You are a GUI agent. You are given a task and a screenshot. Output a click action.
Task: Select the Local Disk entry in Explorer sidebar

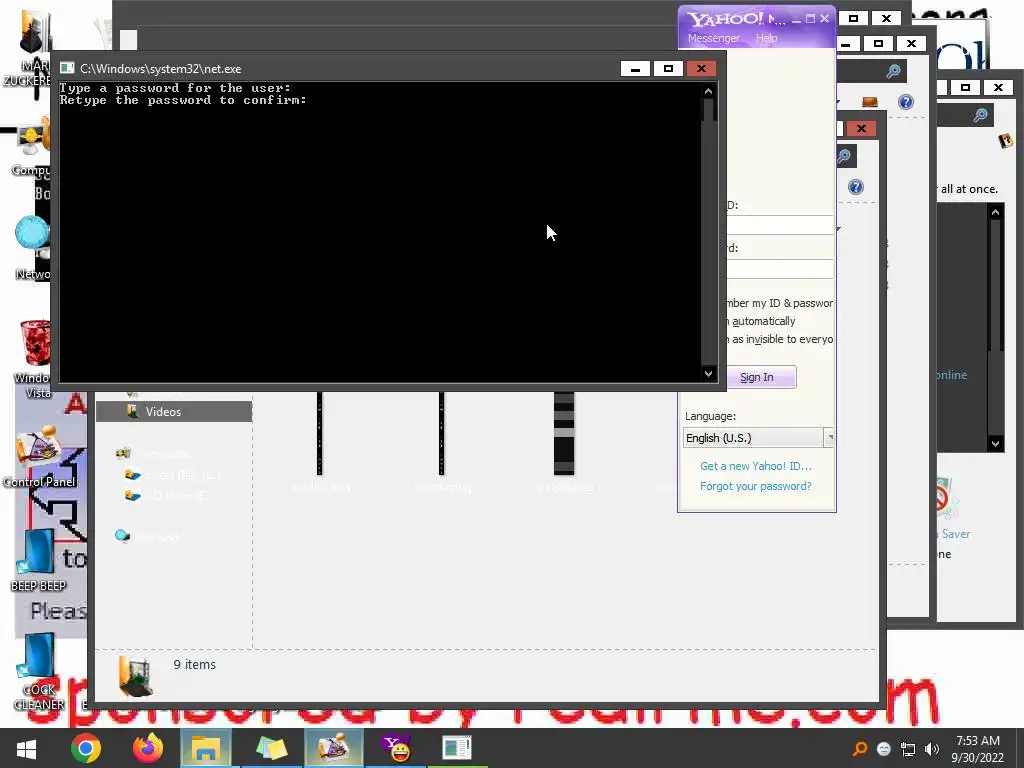pyautogui.click(x=174, y=475)
